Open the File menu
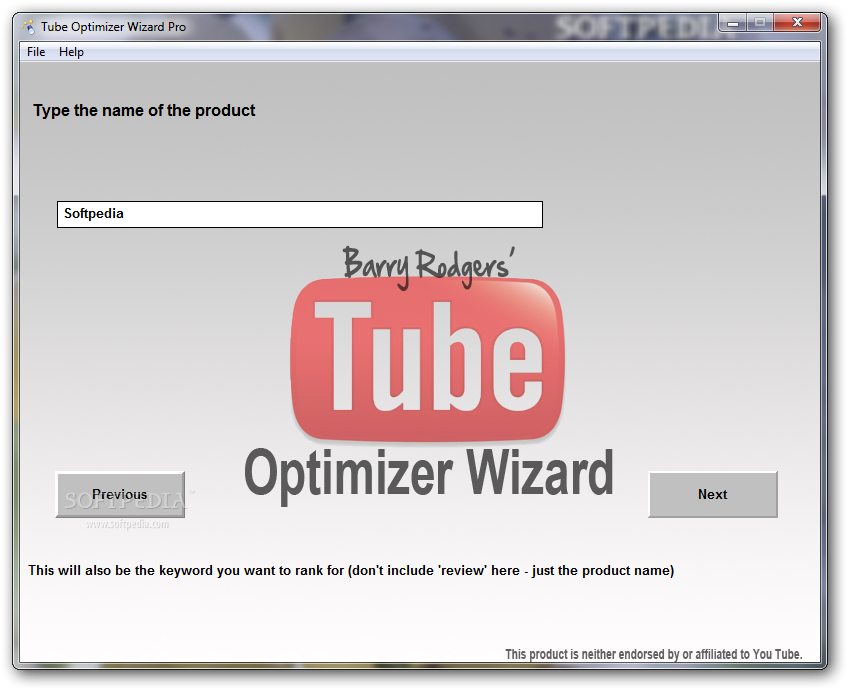Screen dimensions: 848x690 coord(36,52)
